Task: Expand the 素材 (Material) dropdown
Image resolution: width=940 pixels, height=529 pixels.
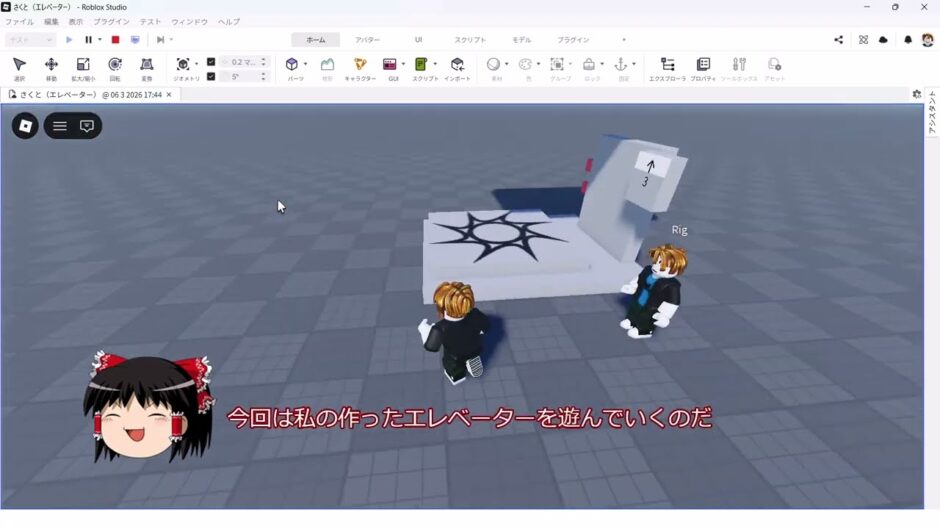Action: click(x=507, y=64)
